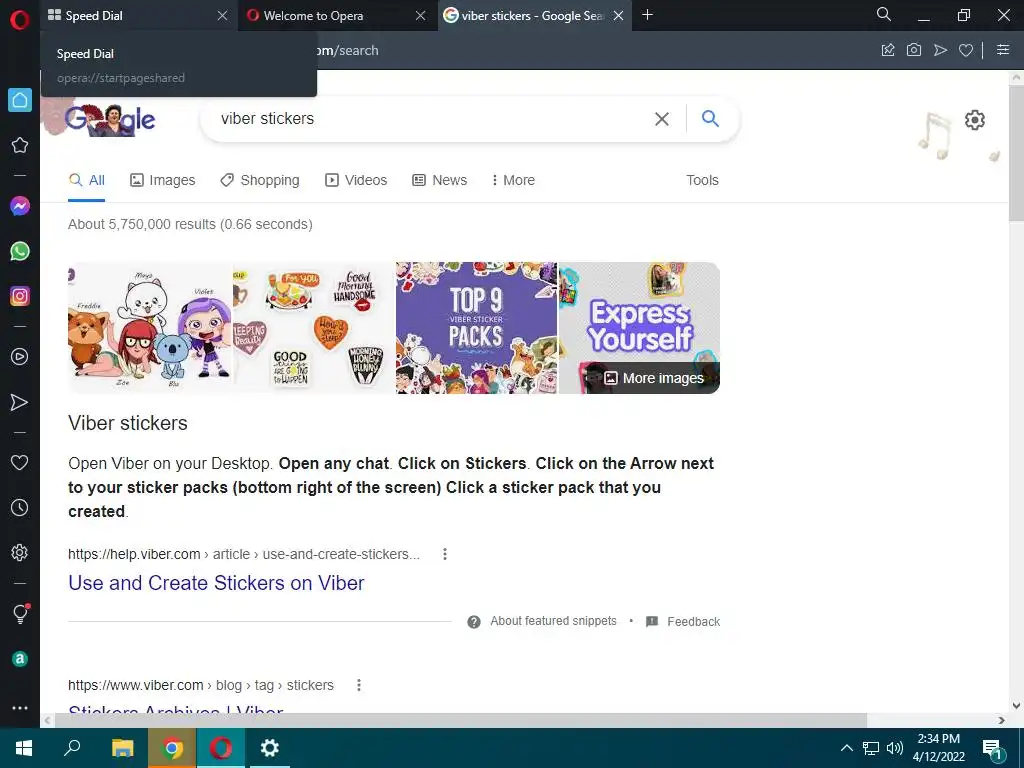Open WhatsApp in the sidebar
The height and width of the screenshot is (768, 1024).
(x=20, y=251)
